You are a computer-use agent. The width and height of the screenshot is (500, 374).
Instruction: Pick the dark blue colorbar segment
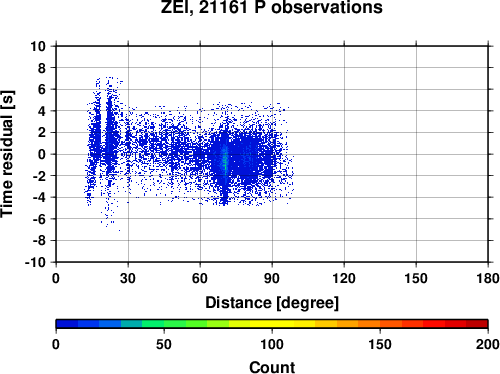pos(67,324)
